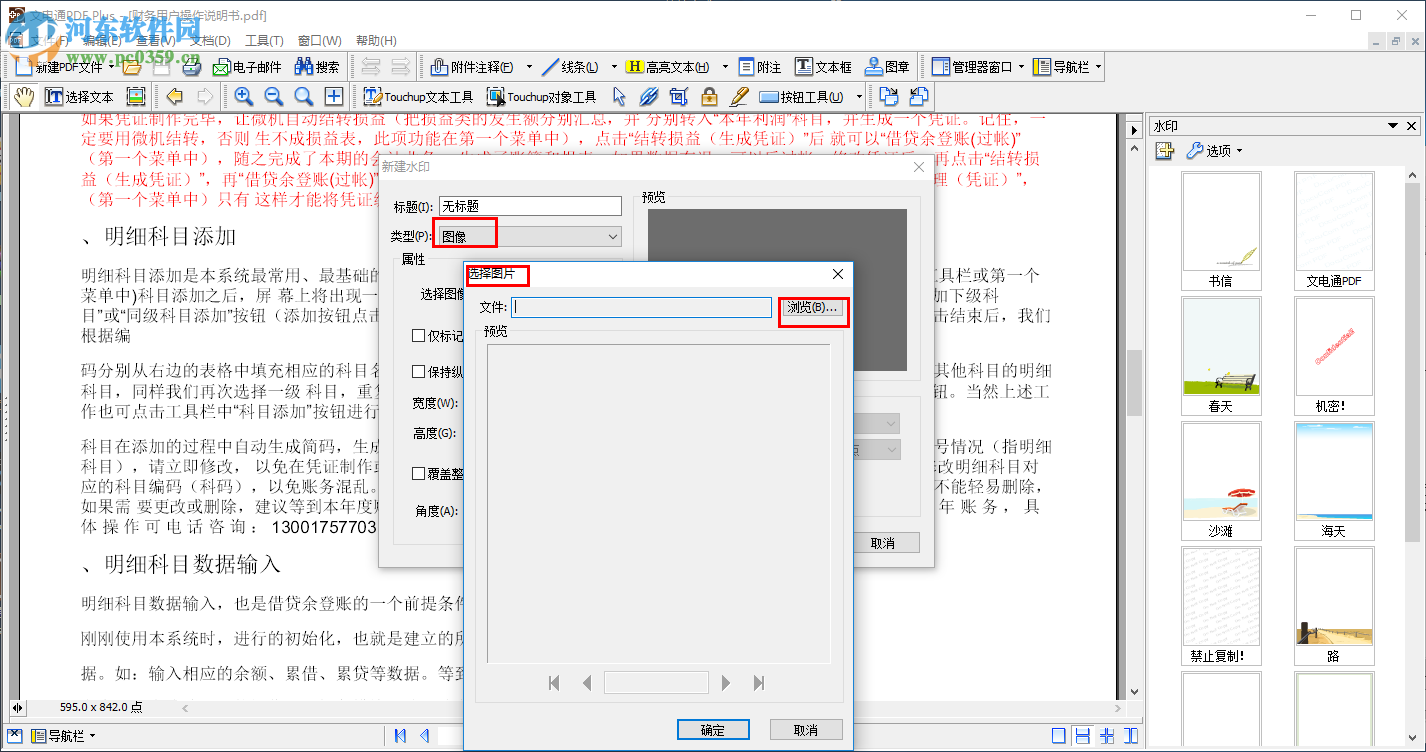This screenshot has width=1426, height=752.
Task: Select the Stamp (图章) tool
Action: (888, 67)
